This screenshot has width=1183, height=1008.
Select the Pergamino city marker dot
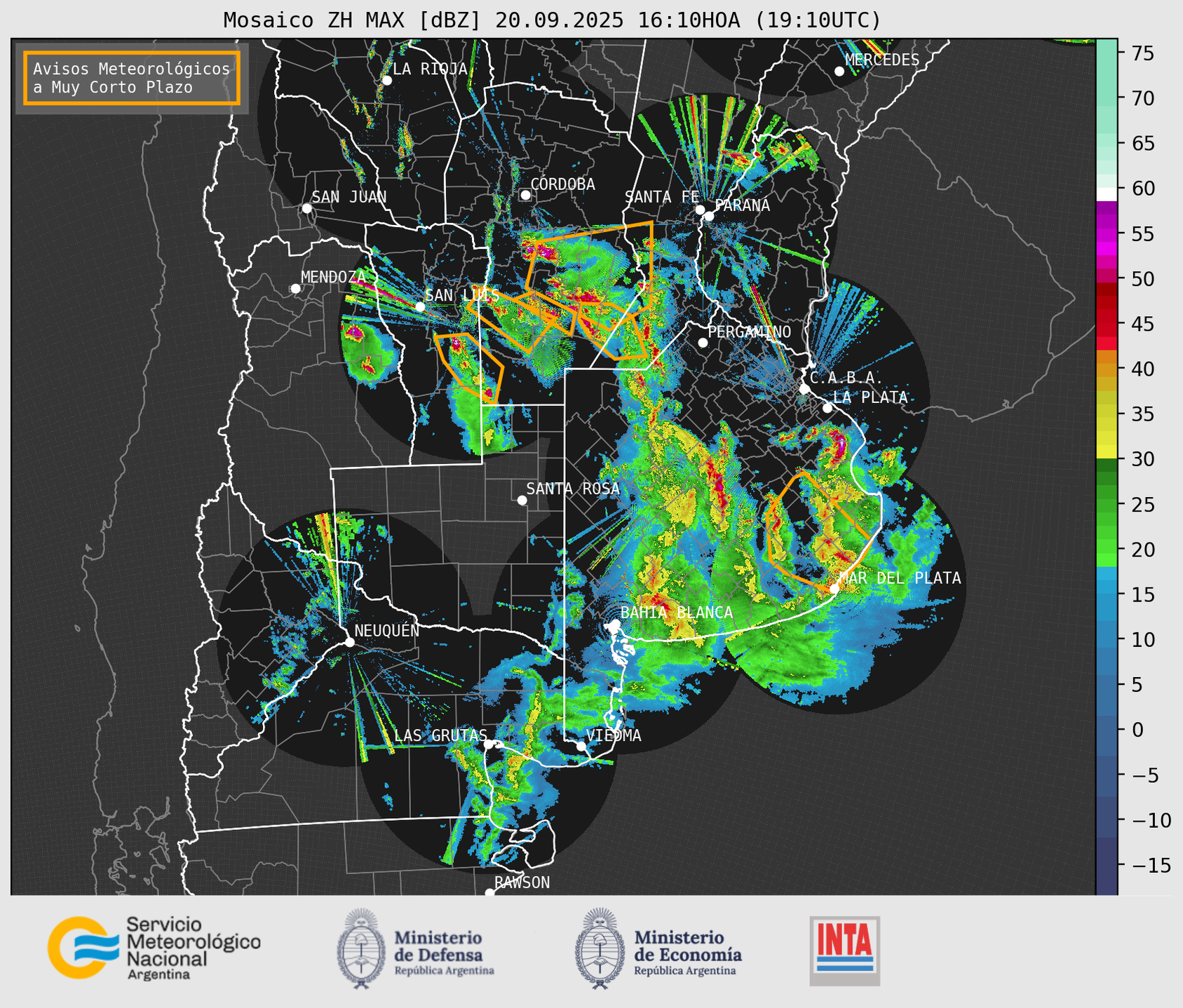click(703, 343)
